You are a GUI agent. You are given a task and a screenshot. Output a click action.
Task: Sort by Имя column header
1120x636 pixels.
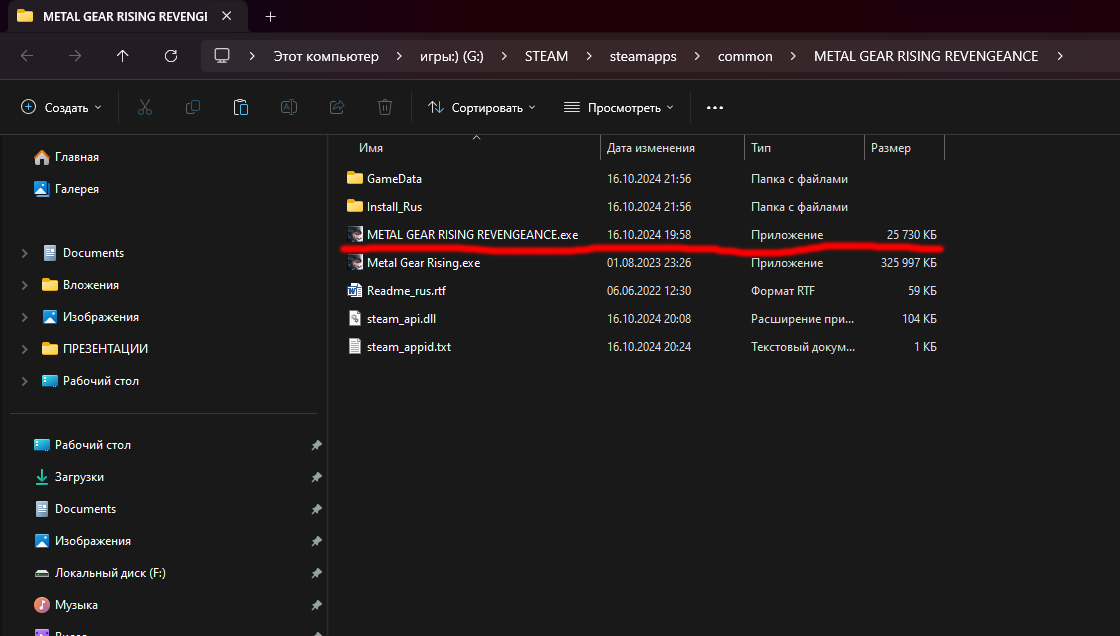click(371, 148)
